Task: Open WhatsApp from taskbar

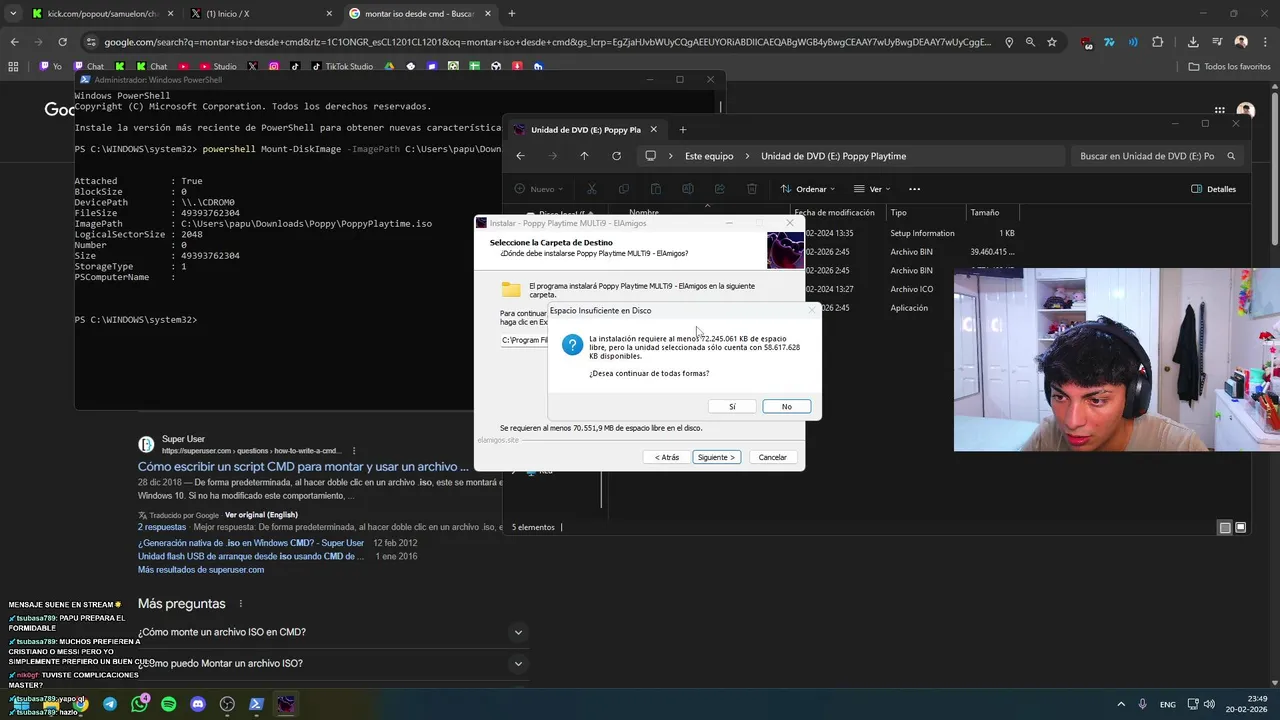Action: [x=139, y=704]
